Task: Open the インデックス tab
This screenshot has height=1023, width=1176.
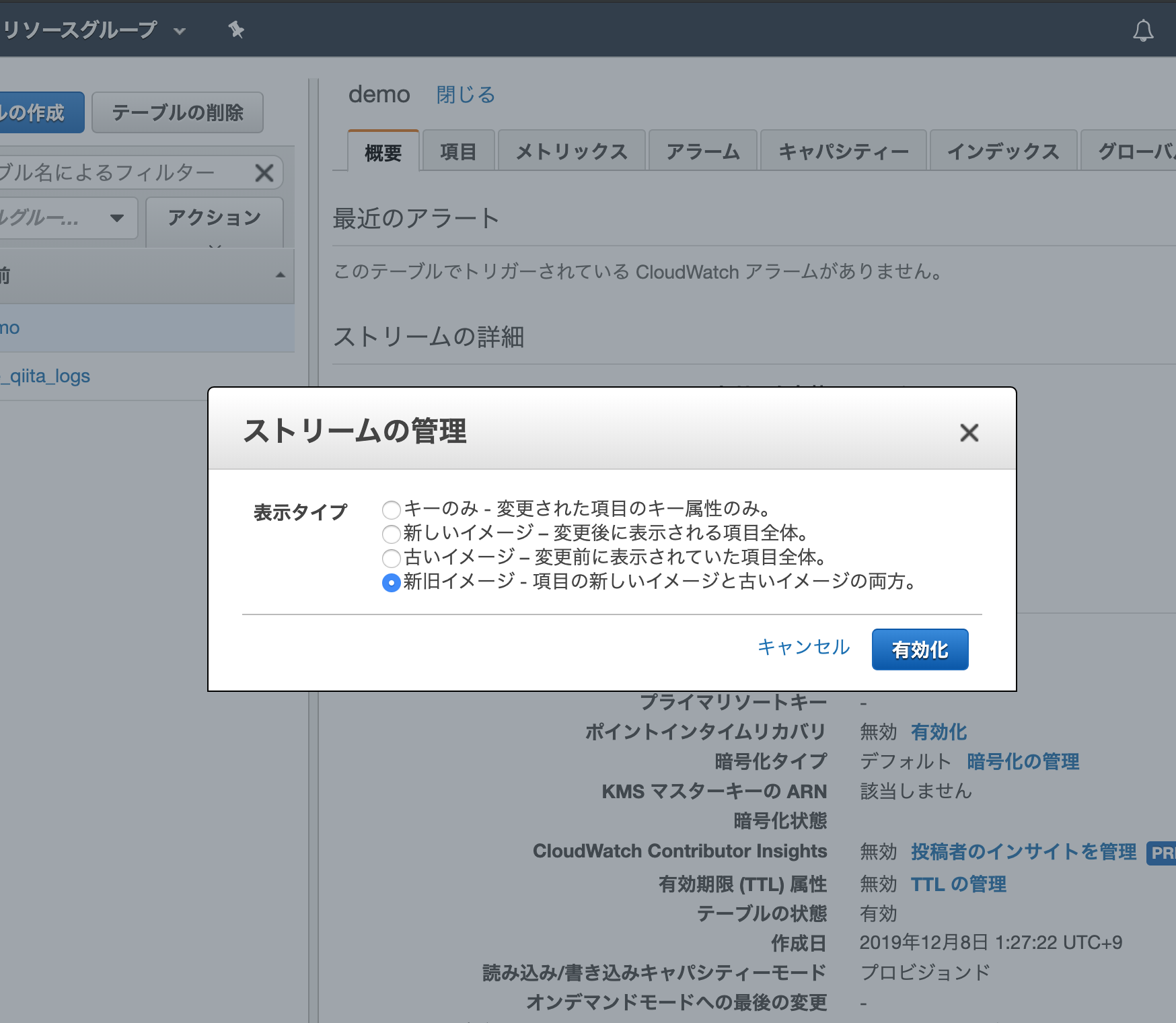Action: [x=1004, y=151]
